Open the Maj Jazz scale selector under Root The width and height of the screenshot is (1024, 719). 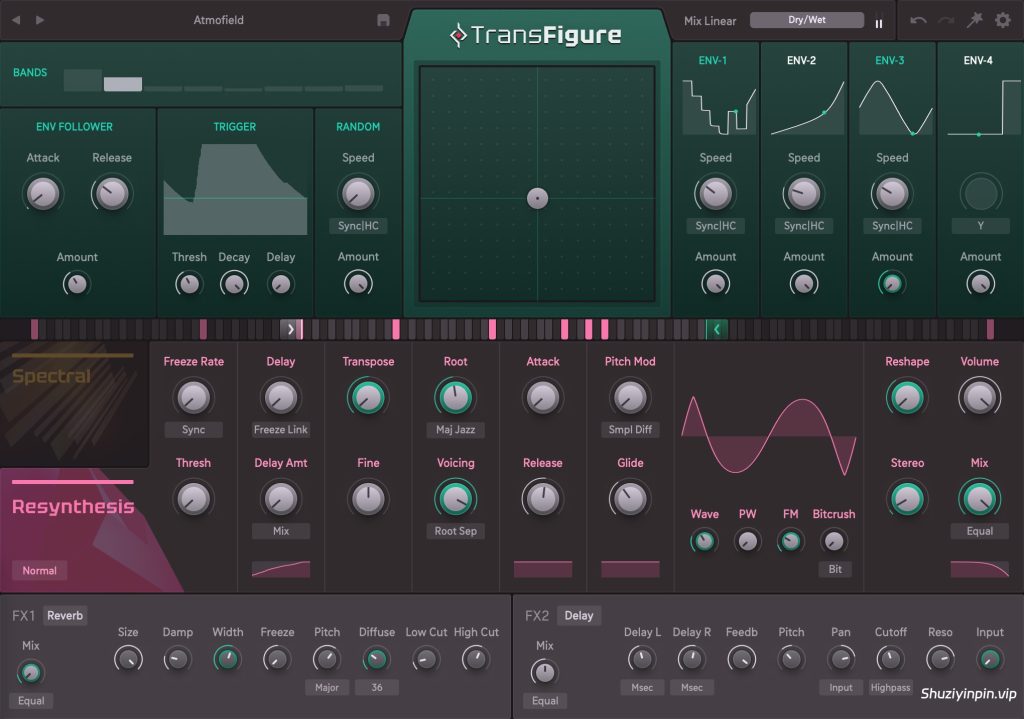point(455,429)
